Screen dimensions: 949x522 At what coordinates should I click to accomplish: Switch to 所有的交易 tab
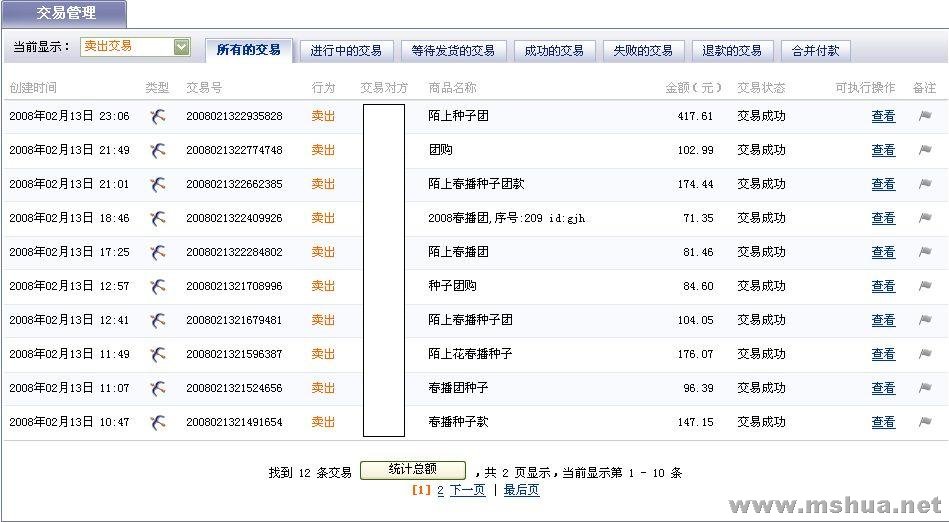pos(248,50)
